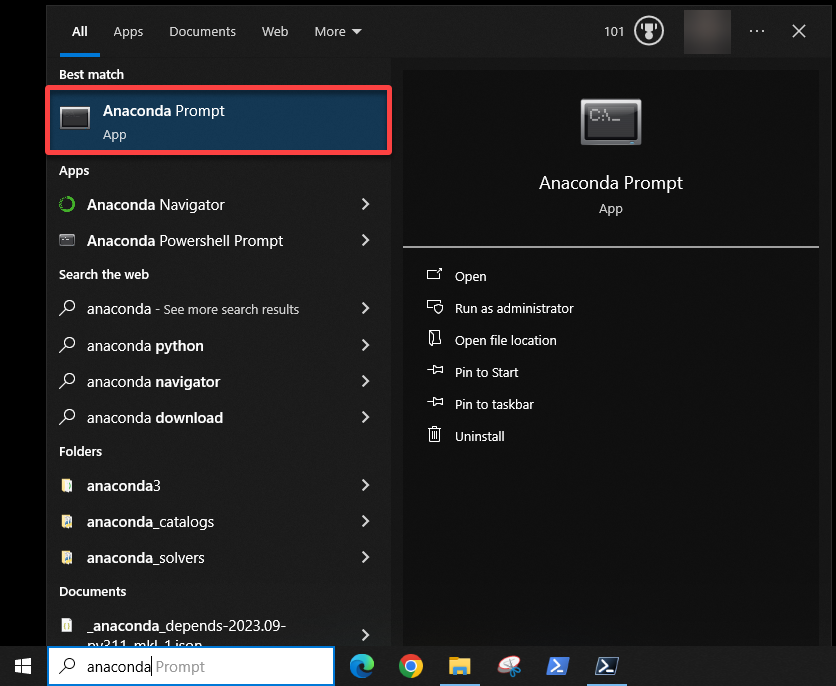Switch to the Documents search tab
The height and width of the screenshot is (686, 836).
coord(202,31)
